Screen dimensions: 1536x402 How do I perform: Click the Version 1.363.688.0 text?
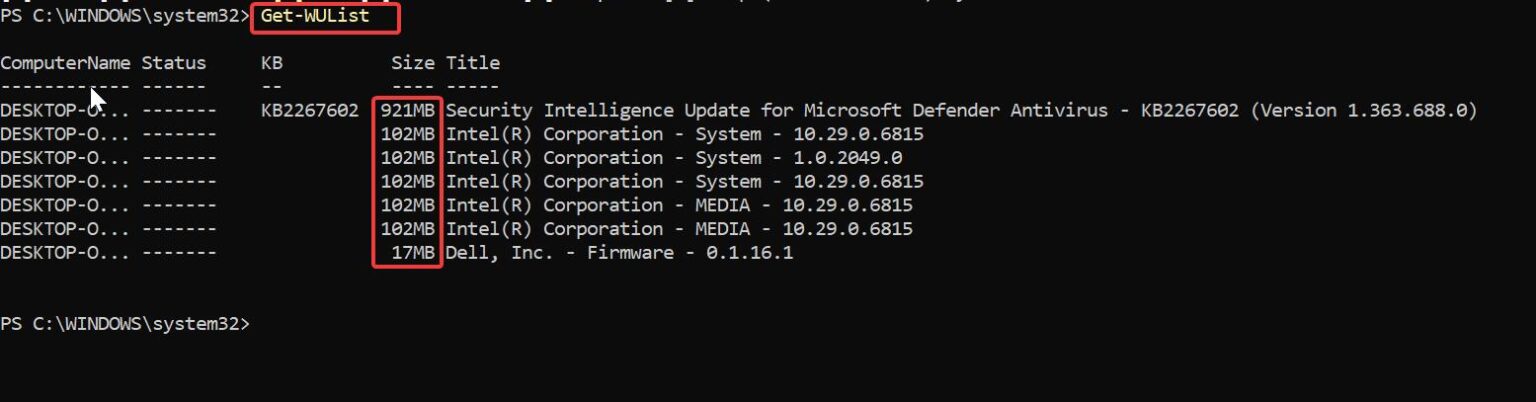(x=1364, y=110)
